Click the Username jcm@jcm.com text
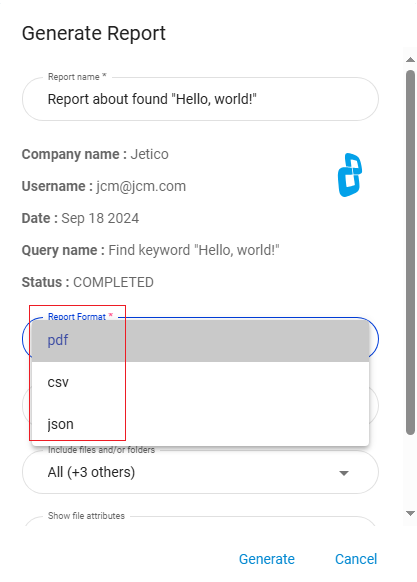The width and height of the screenshot is (417, 582). (104, 186)
